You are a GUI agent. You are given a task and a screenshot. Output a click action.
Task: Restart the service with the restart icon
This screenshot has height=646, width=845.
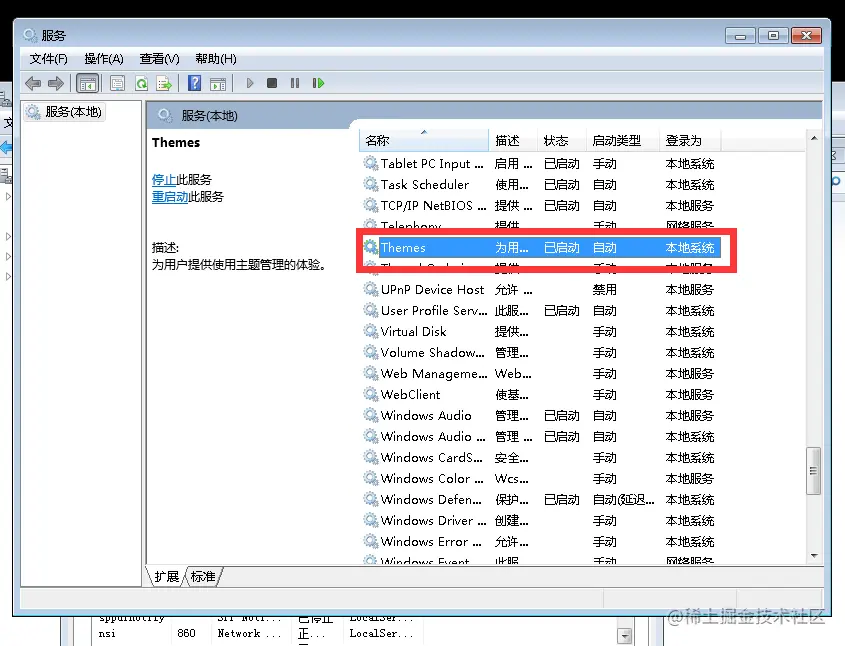coord(318,83)
